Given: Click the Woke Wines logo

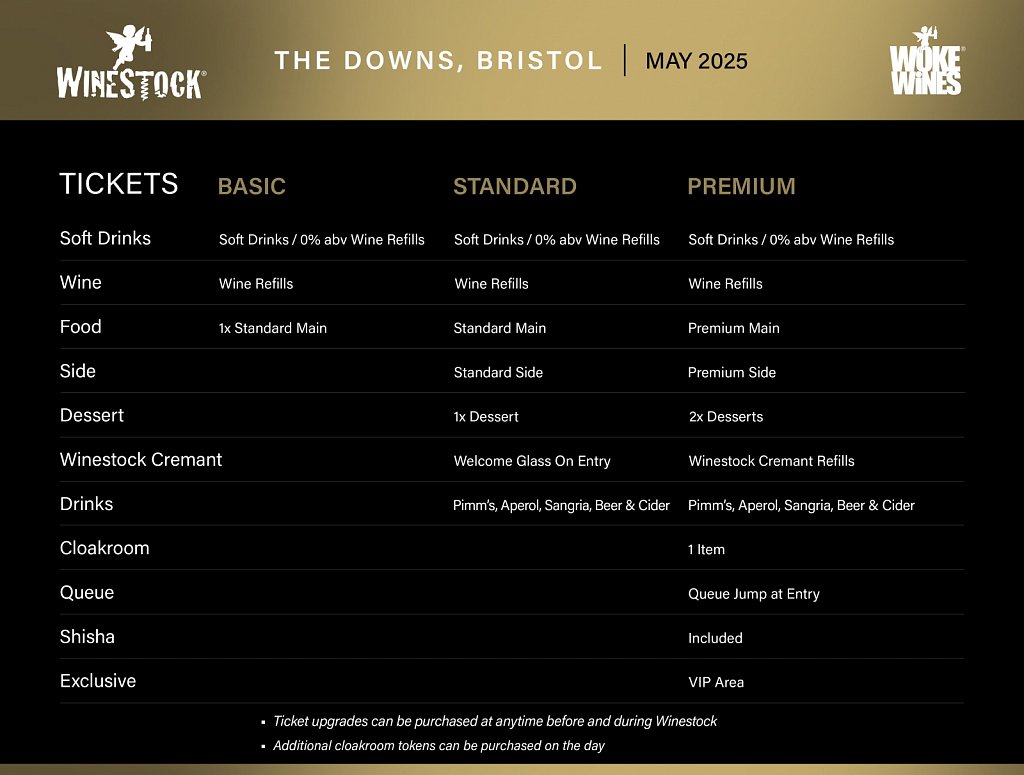Looking at the screenshot, I should point(926,61).
